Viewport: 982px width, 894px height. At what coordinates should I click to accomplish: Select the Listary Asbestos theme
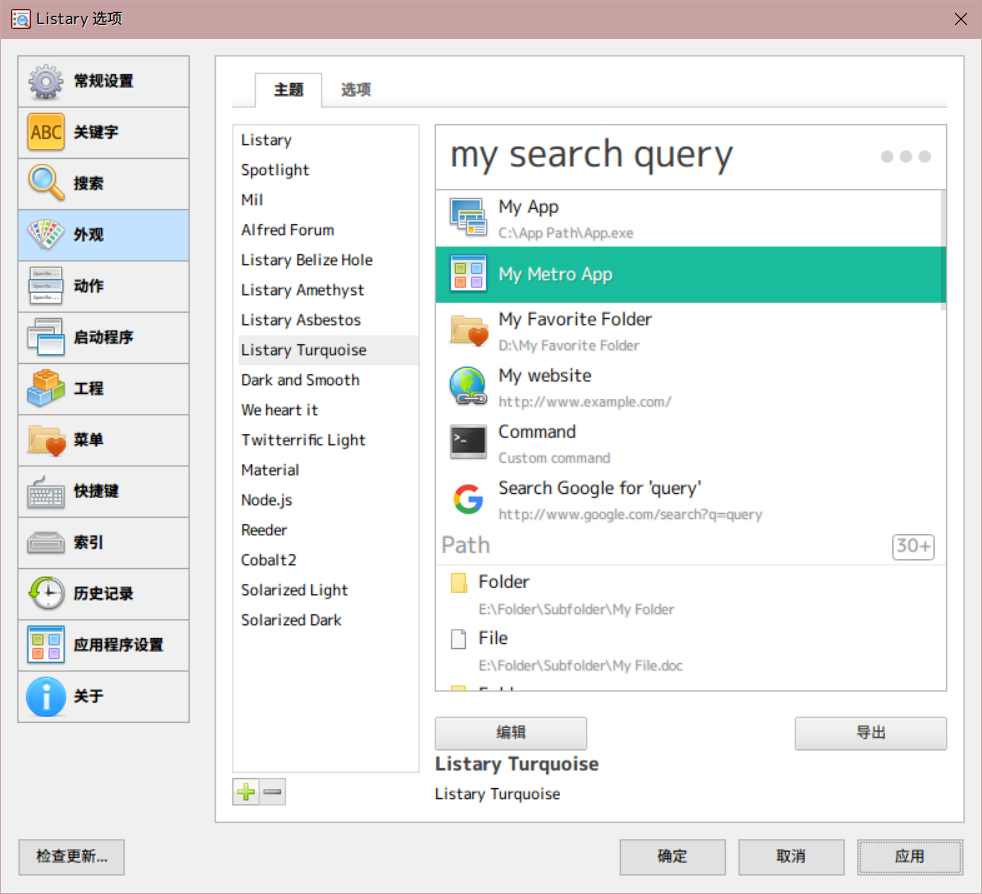326,321
